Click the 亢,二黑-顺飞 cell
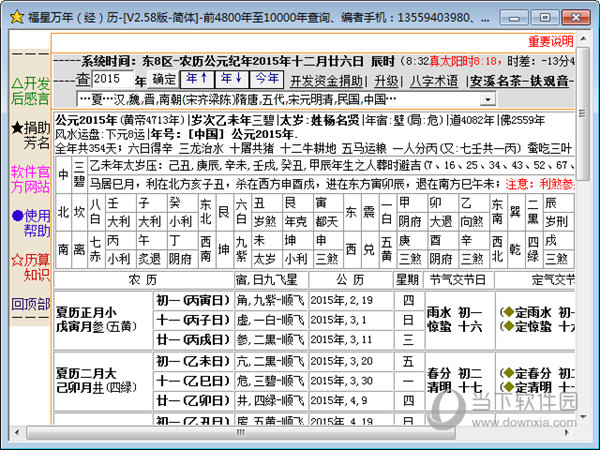The width and height of the screenshot is (600, 450). tap(271, 362)
